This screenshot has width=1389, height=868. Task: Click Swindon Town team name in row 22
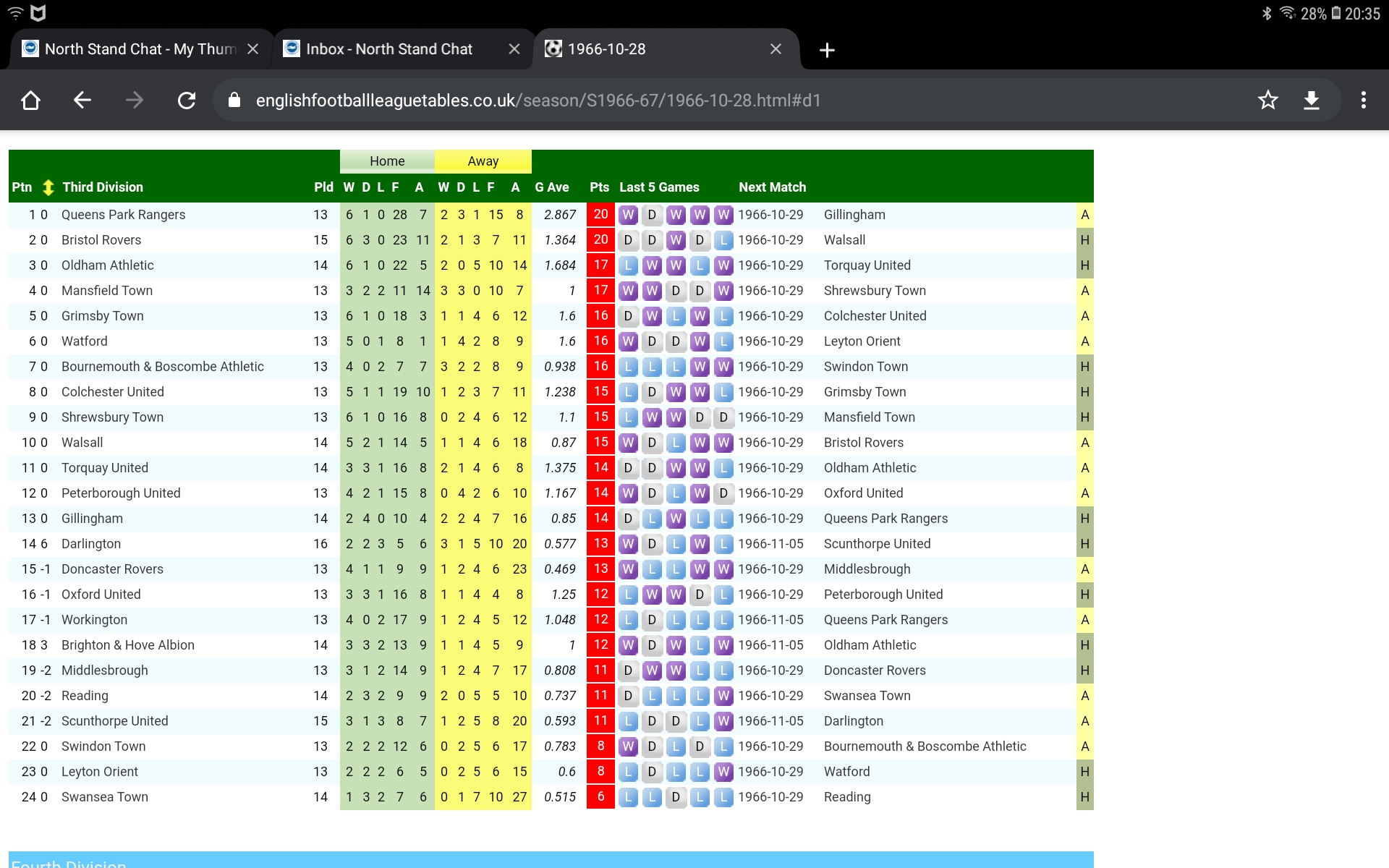[x=103, y=746]
